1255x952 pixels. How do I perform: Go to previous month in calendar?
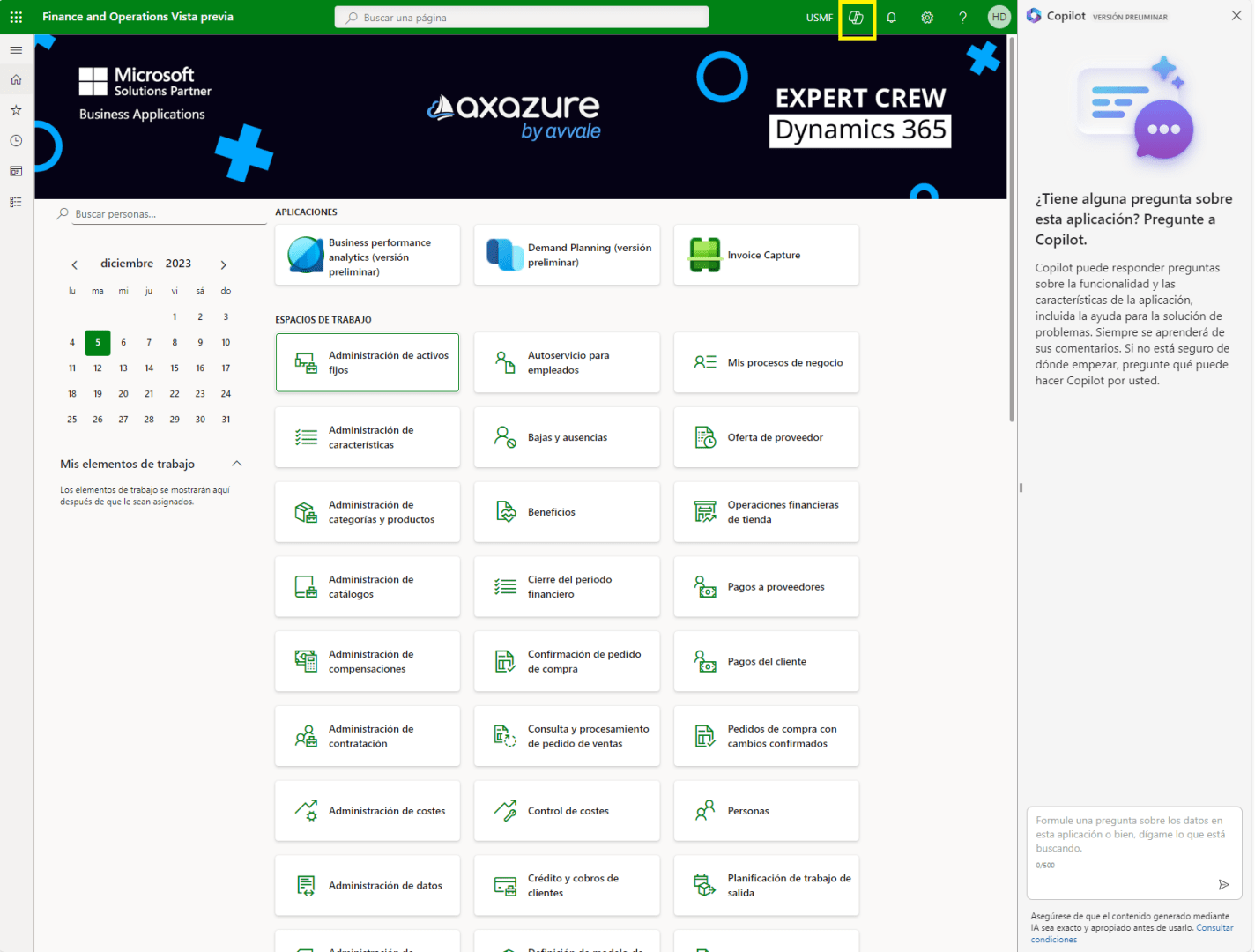point(75,264)
